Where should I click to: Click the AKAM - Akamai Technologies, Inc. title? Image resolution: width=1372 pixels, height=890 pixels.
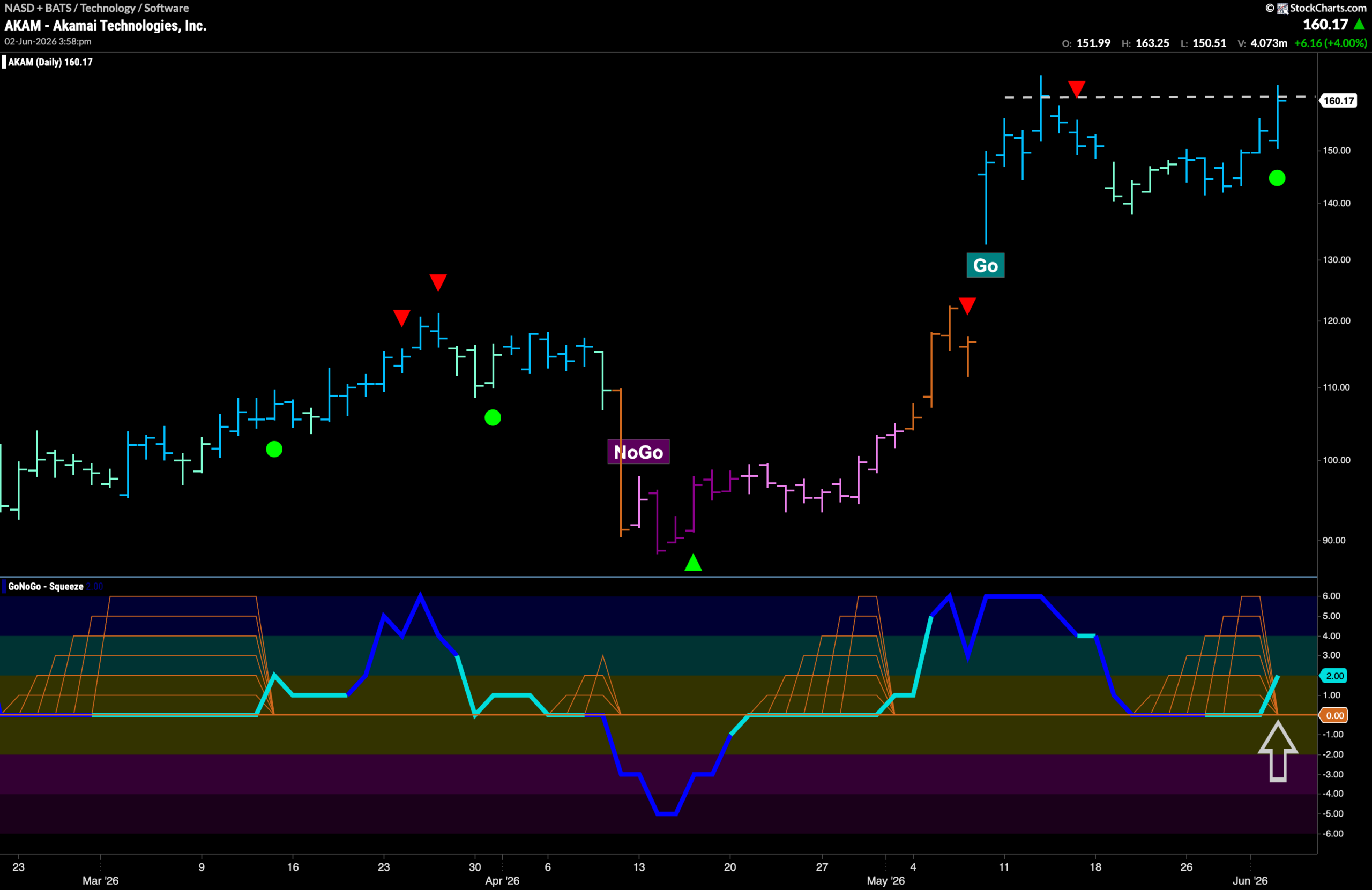click(106, 25)
